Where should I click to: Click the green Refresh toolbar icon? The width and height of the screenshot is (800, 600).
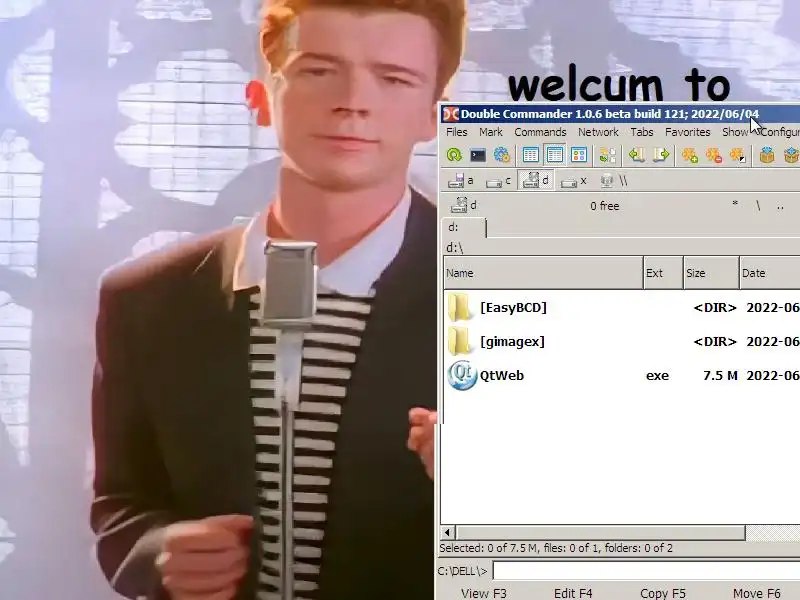[454, 155]
